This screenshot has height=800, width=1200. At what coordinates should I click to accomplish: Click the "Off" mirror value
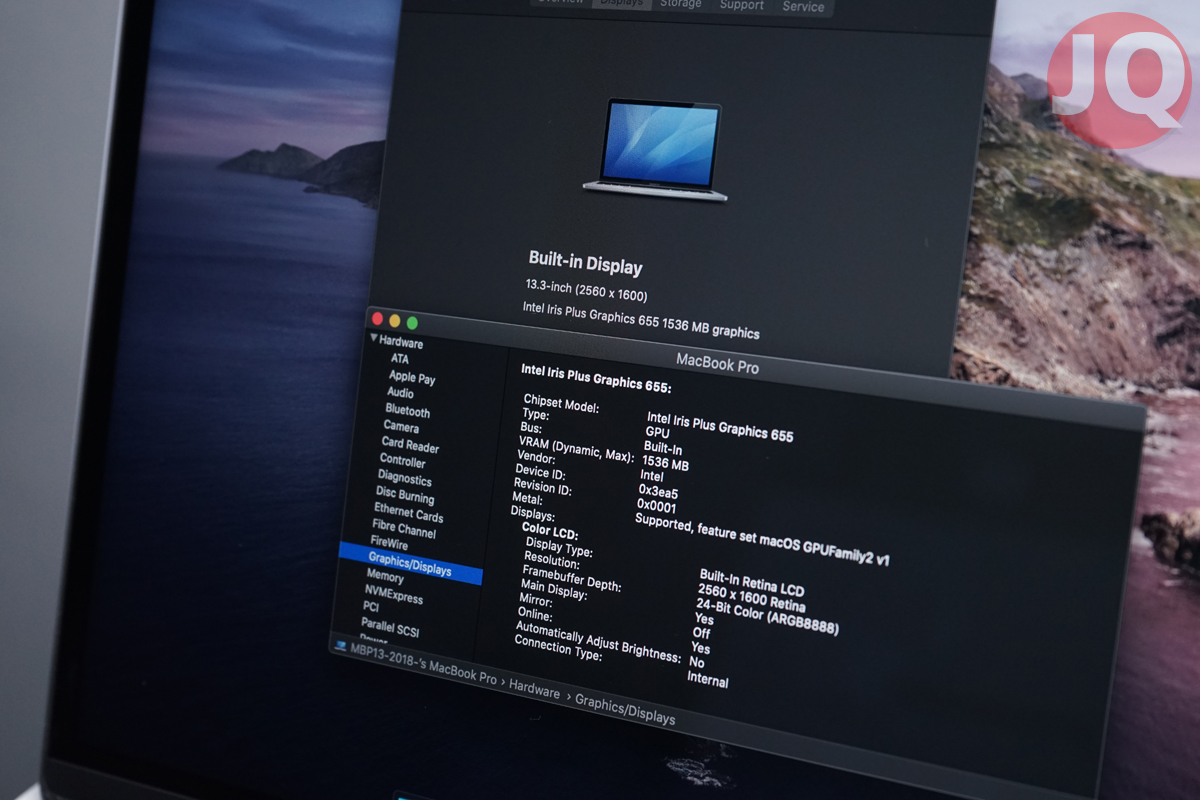click(x=701, y=633)
